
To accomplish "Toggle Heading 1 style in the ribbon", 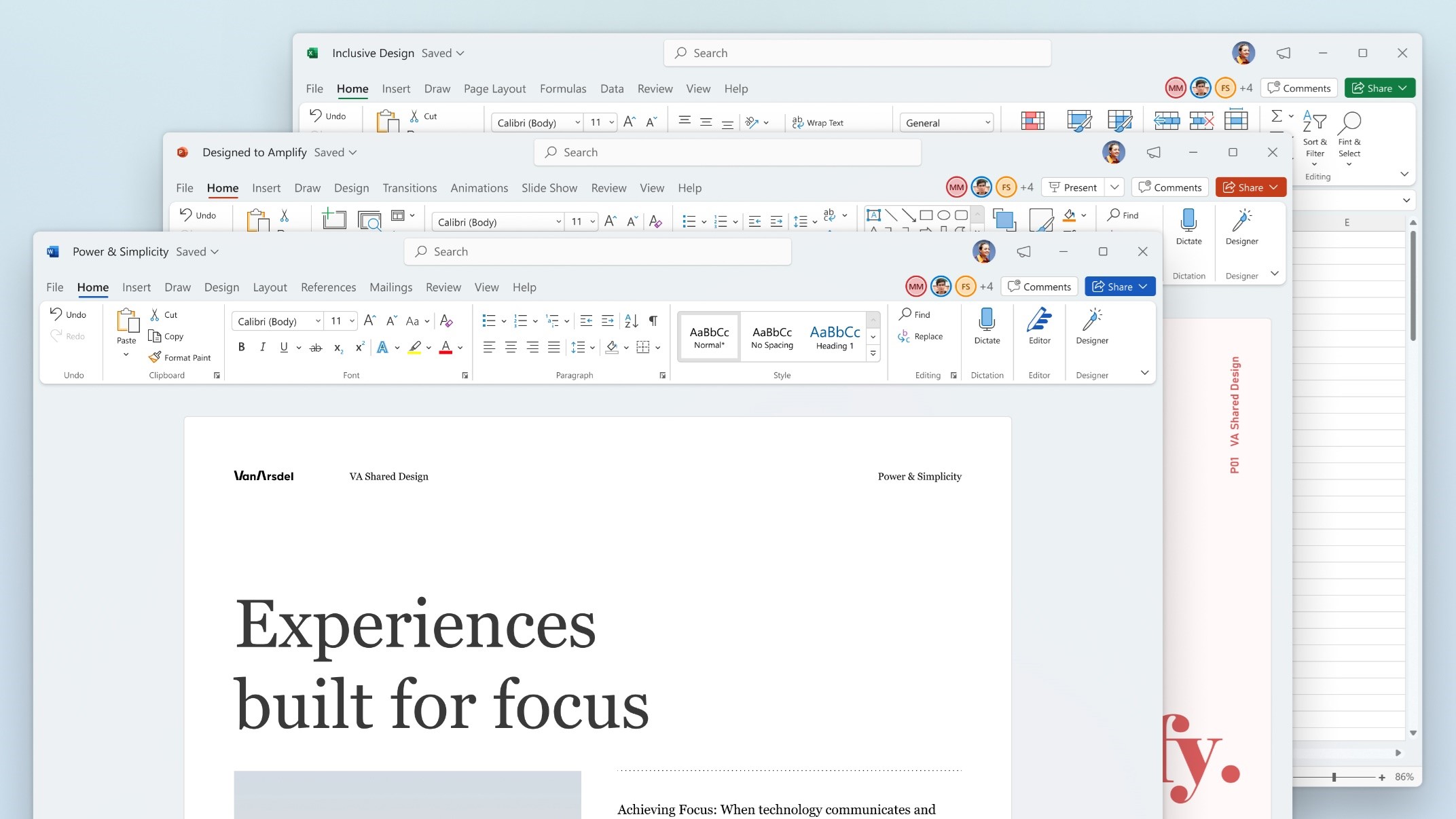I will pos(834,335).
